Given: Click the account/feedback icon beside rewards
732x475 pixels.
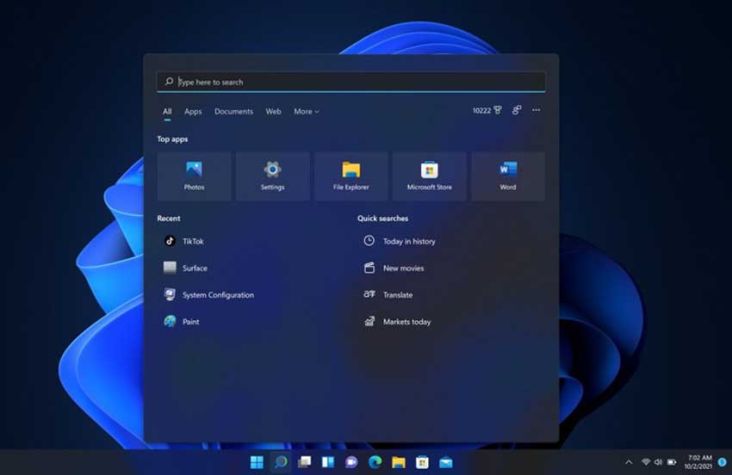Looking at the screenshot, I should (x=516, y=110).
